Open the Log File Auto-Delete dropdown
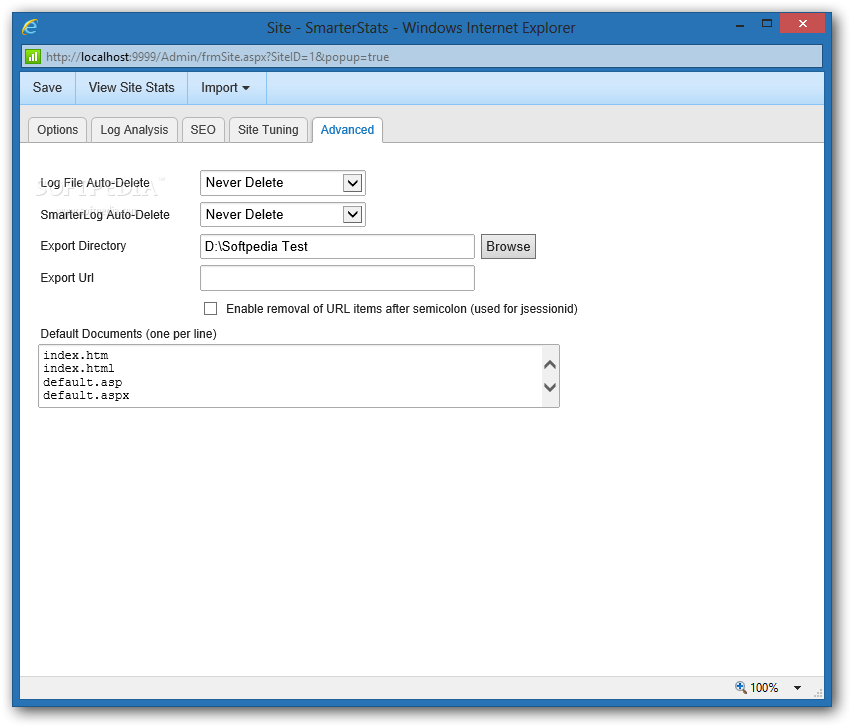This screenshot has width=852, height=727. 283,183
